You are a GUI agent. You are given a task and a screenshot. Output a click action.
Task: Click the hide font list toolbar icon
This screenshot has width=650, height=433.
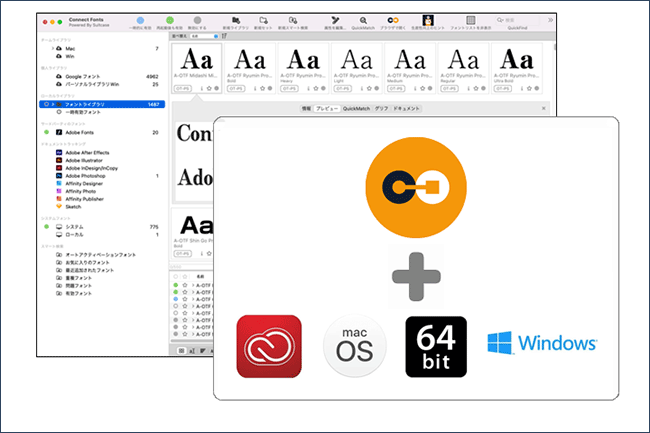(x=471, y=20)
